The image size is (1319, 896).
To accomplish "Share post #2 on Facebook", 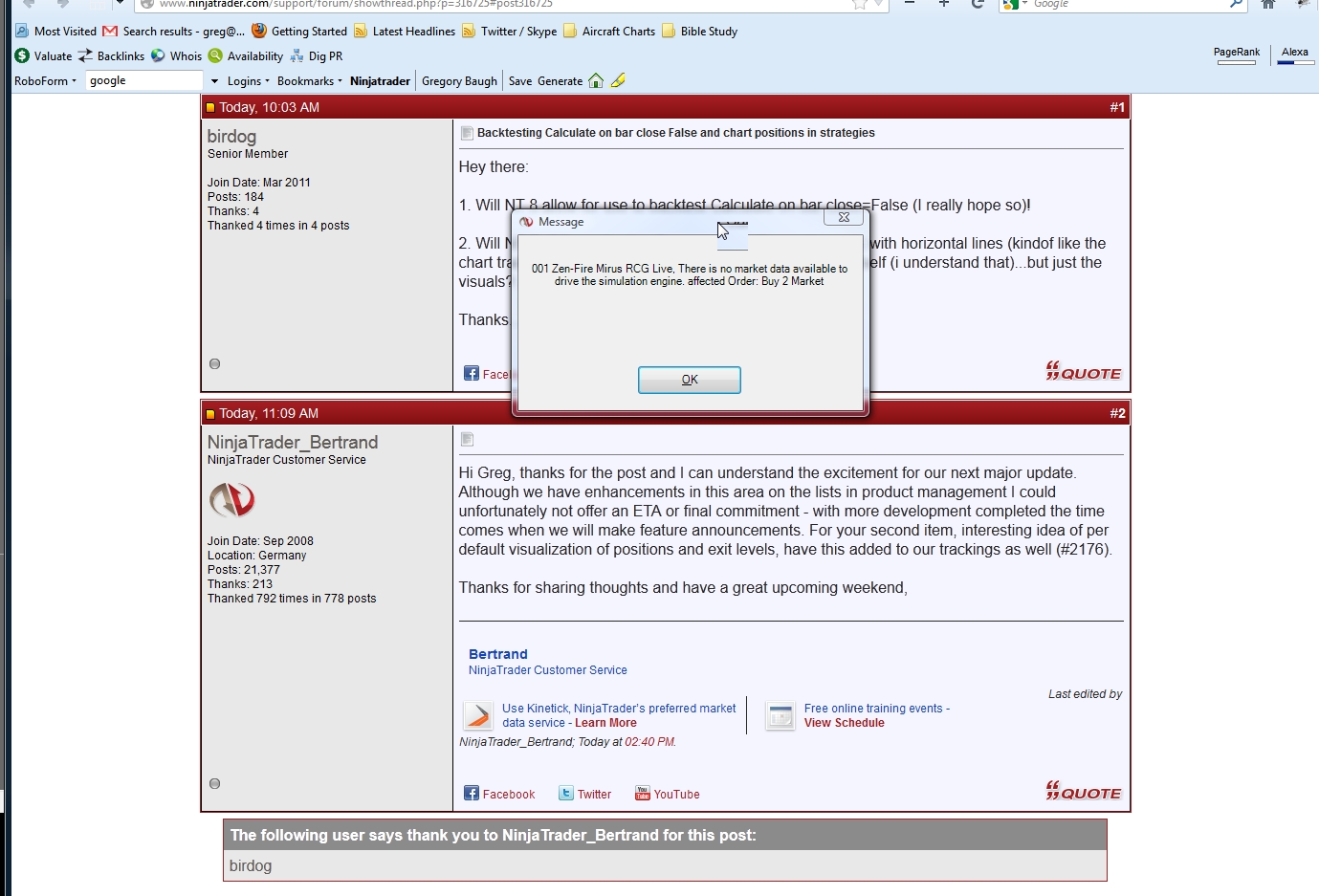I will [x=499, y=794].
